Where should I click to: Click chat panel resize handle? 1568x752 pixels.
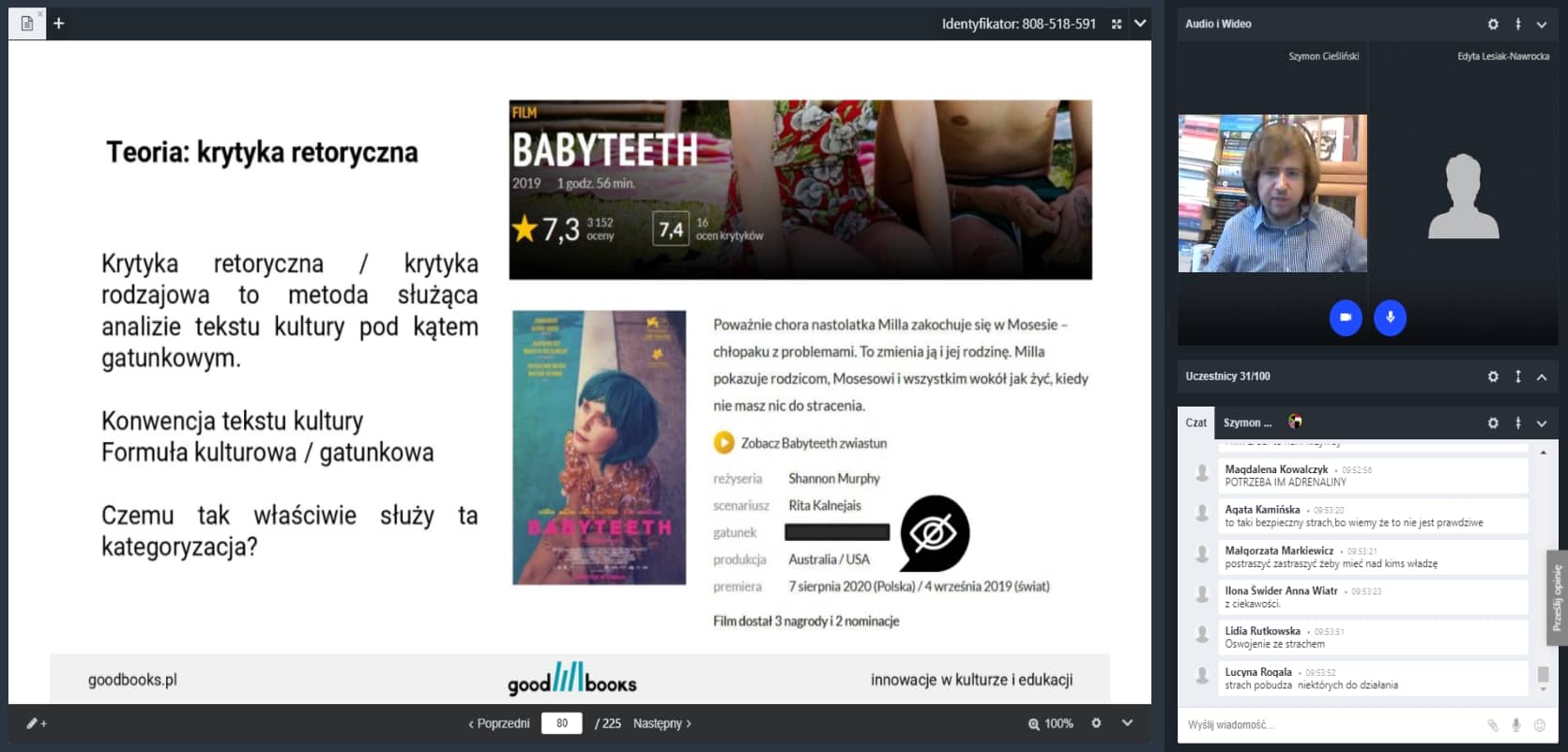(x=1518, y=423)
